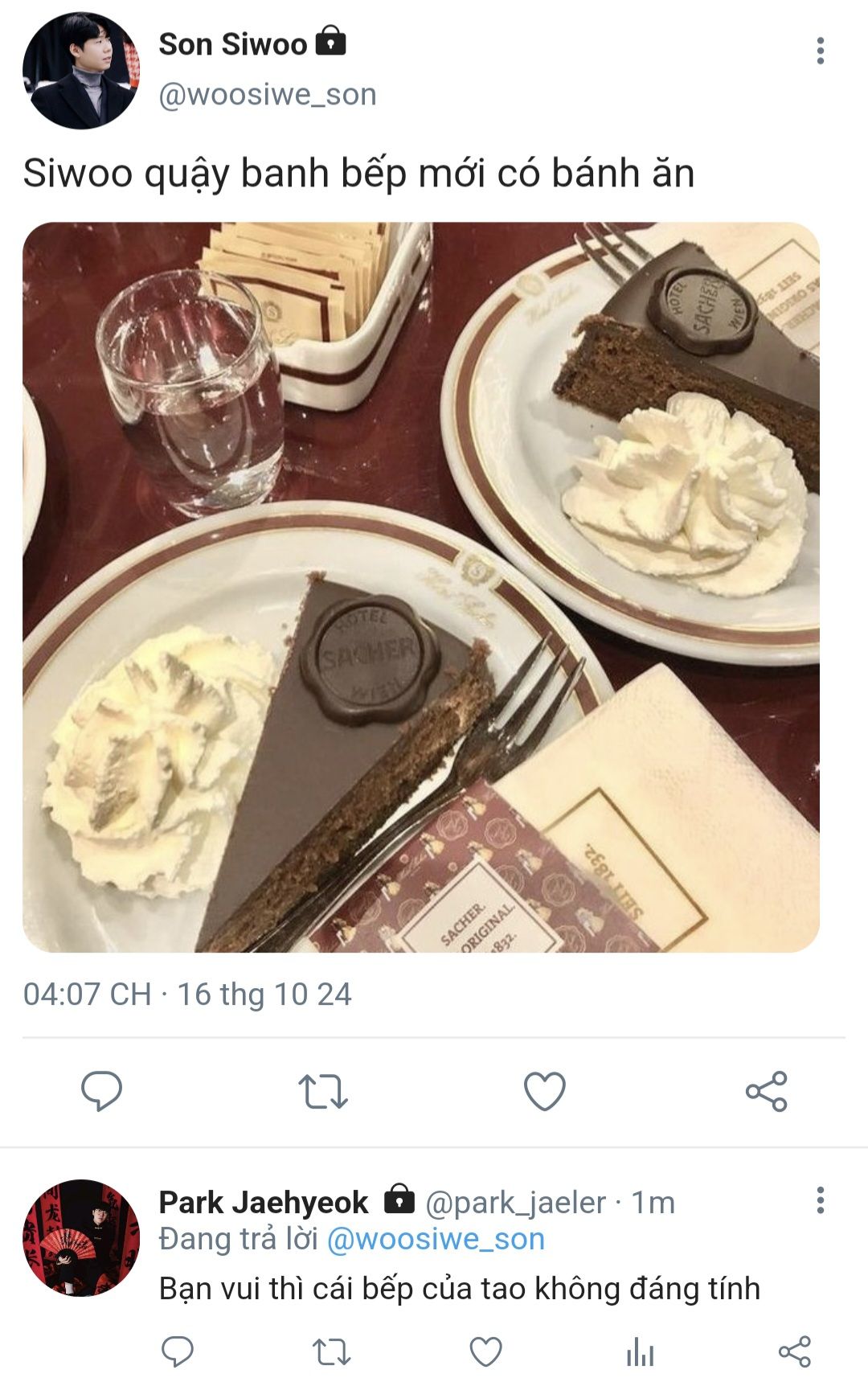Retweet Son Siwoo's cake post
Viewport: 868px width, 1386px height.
coord(323,1091)
